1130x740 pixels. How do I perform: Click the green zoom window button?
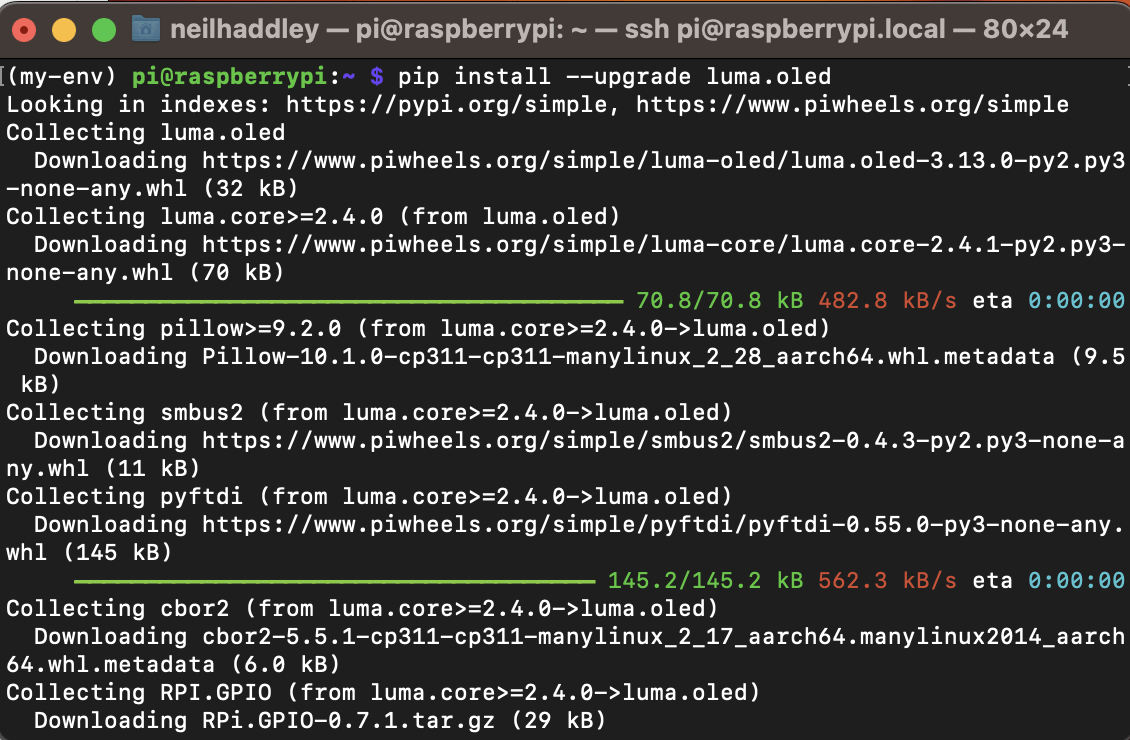[104, 30]
